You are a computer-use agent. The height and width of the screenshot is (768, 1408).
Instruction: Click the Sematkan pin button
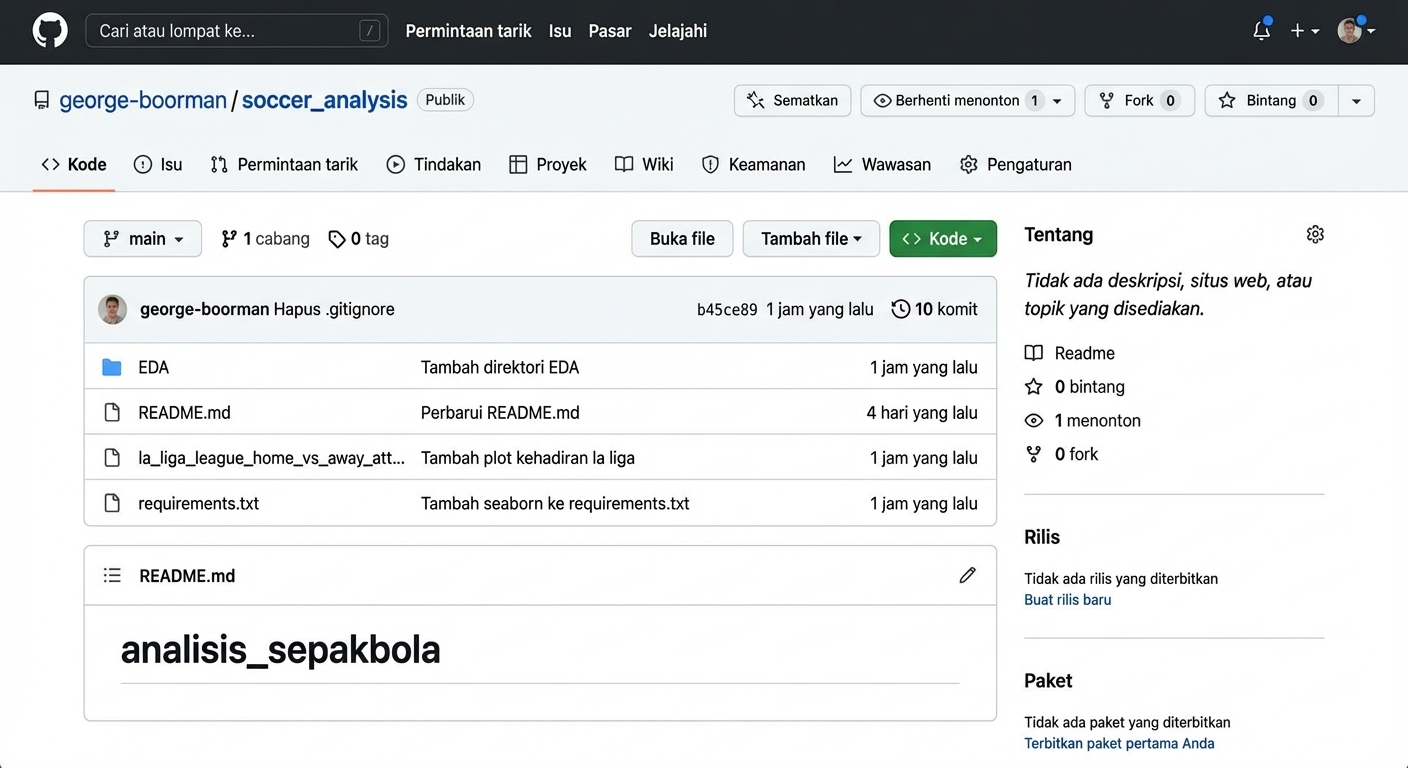(793, 100)
